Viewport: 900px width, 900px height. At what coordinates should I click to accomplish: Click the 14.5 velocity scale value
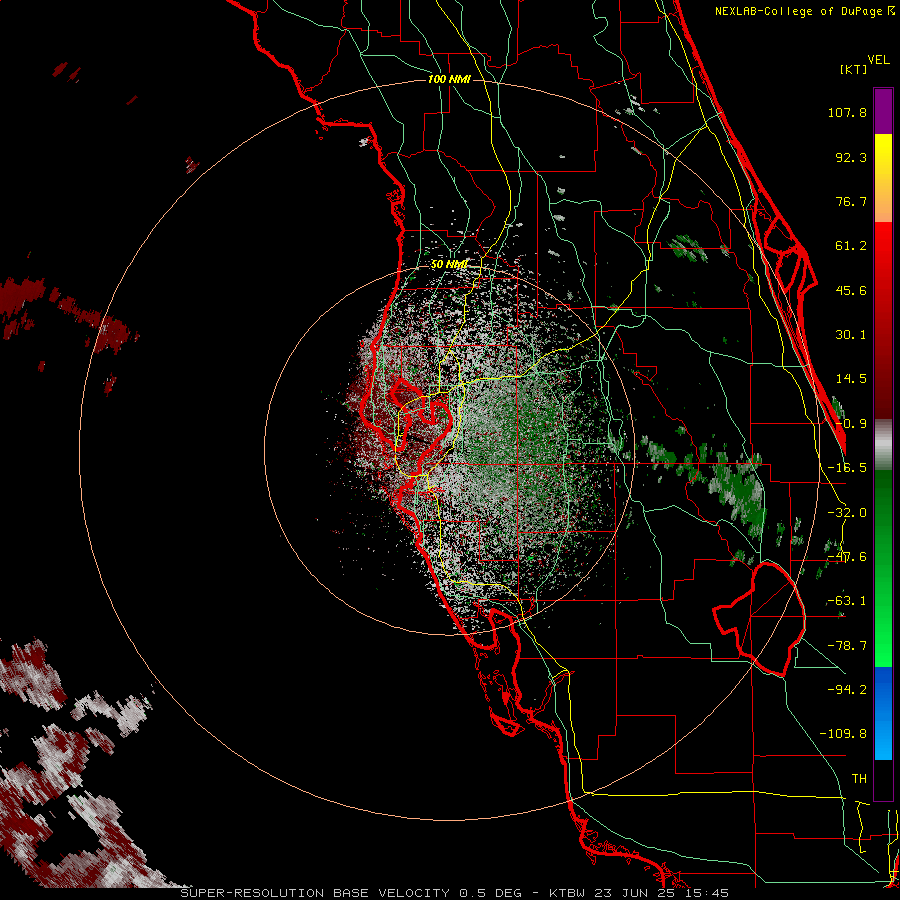851,379
